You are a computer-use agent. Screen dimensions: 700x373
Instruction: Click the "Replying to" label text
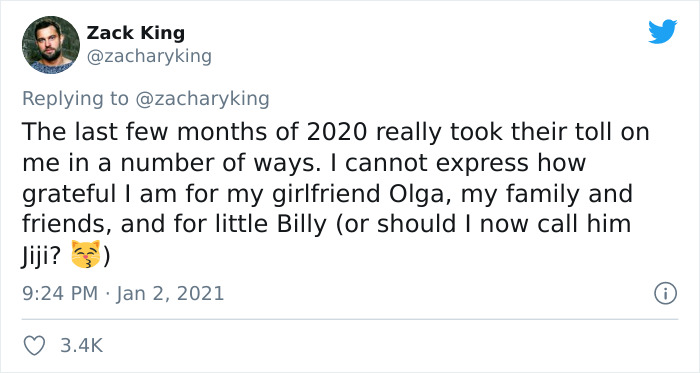click(75, 99)
